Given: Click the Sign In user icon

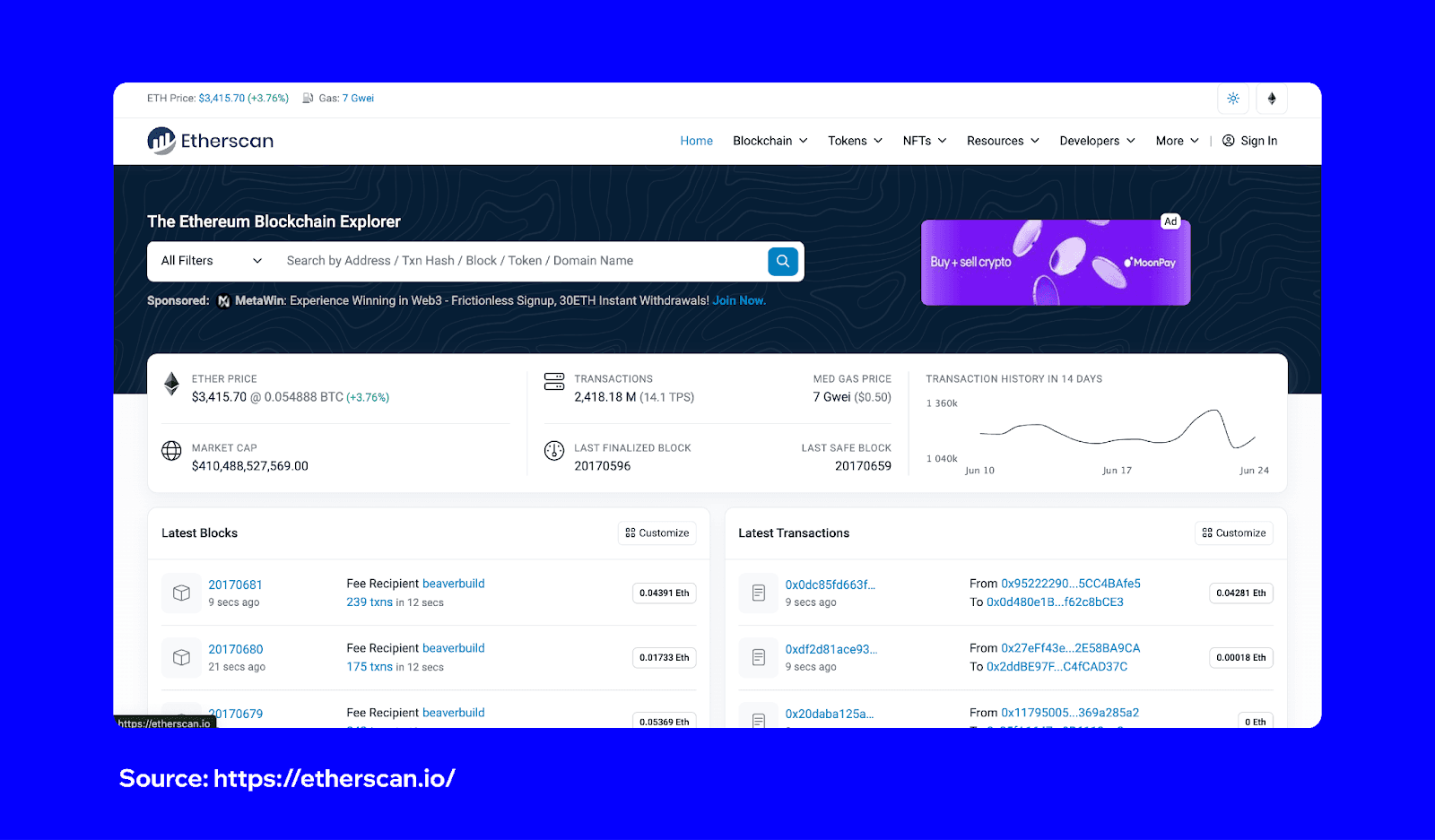Looking at the screenshot, I should [1229, 141].
